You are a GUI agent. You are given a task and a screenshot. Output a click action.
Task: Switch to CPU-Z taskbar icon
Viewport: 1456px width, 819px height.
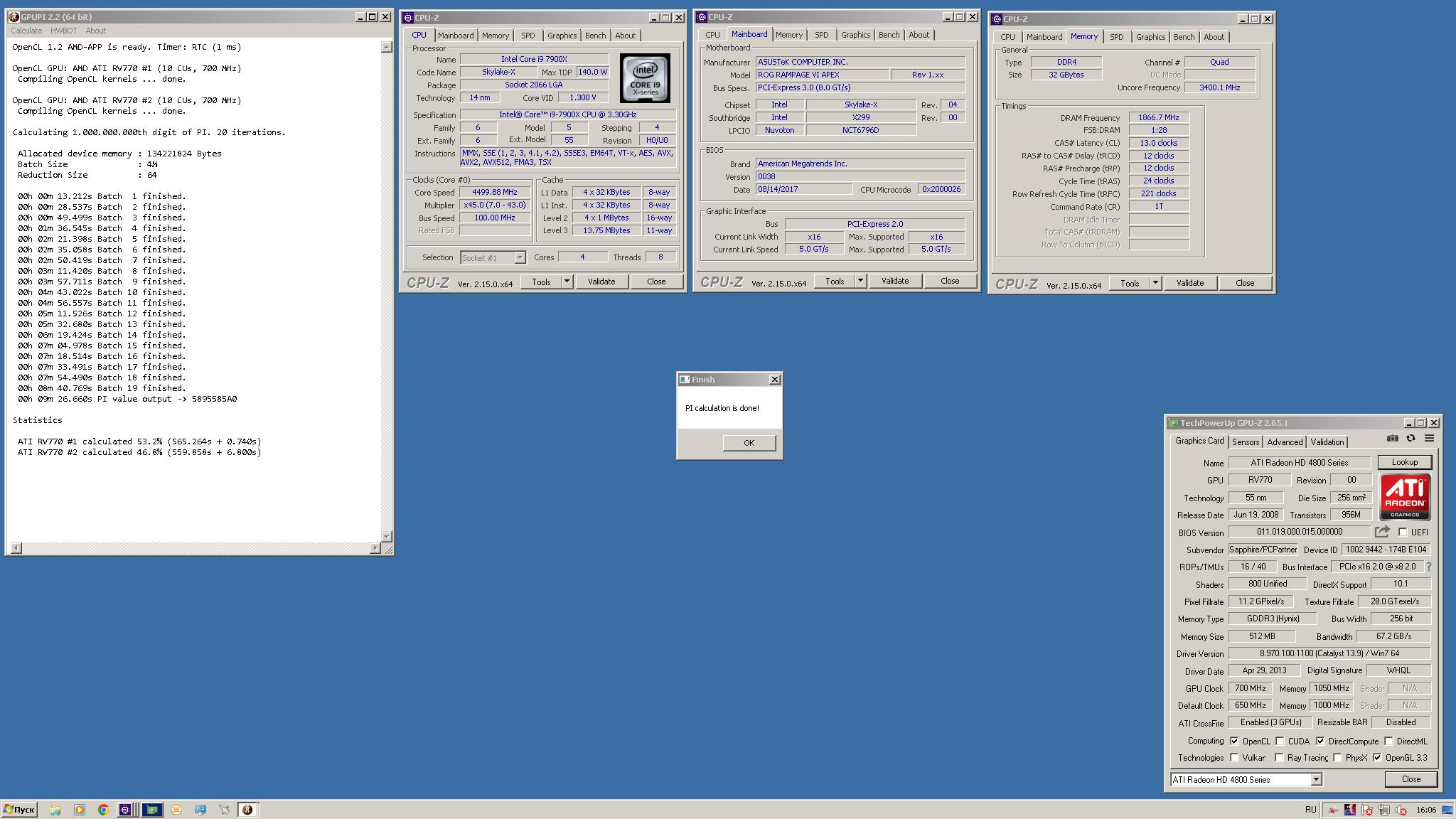click(125, 810)
